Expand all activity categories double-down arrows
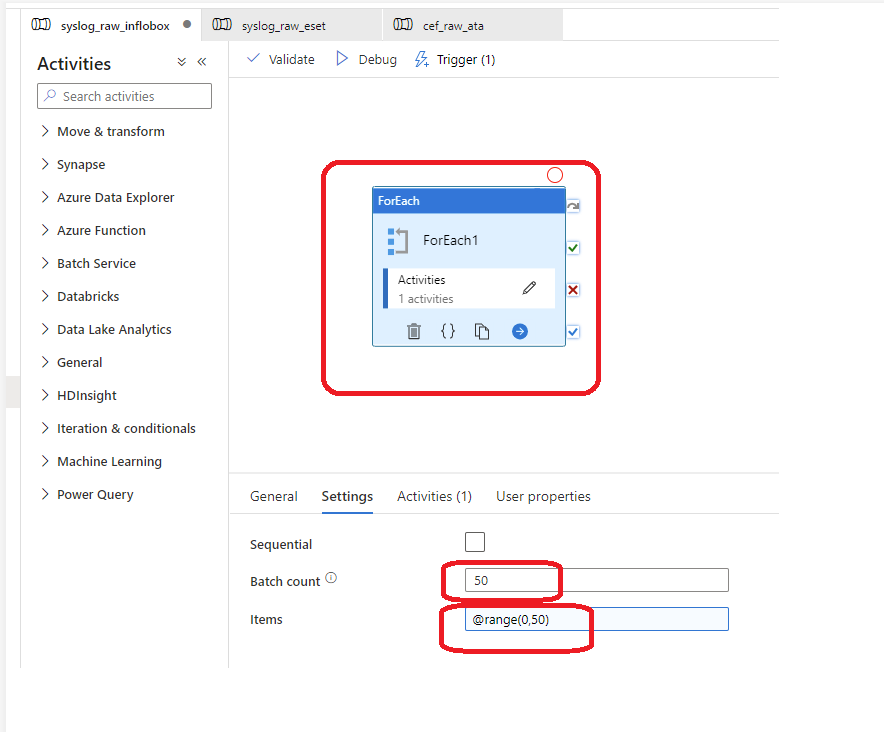The height and width of the screenshot is (732, 884). [182, 62]
